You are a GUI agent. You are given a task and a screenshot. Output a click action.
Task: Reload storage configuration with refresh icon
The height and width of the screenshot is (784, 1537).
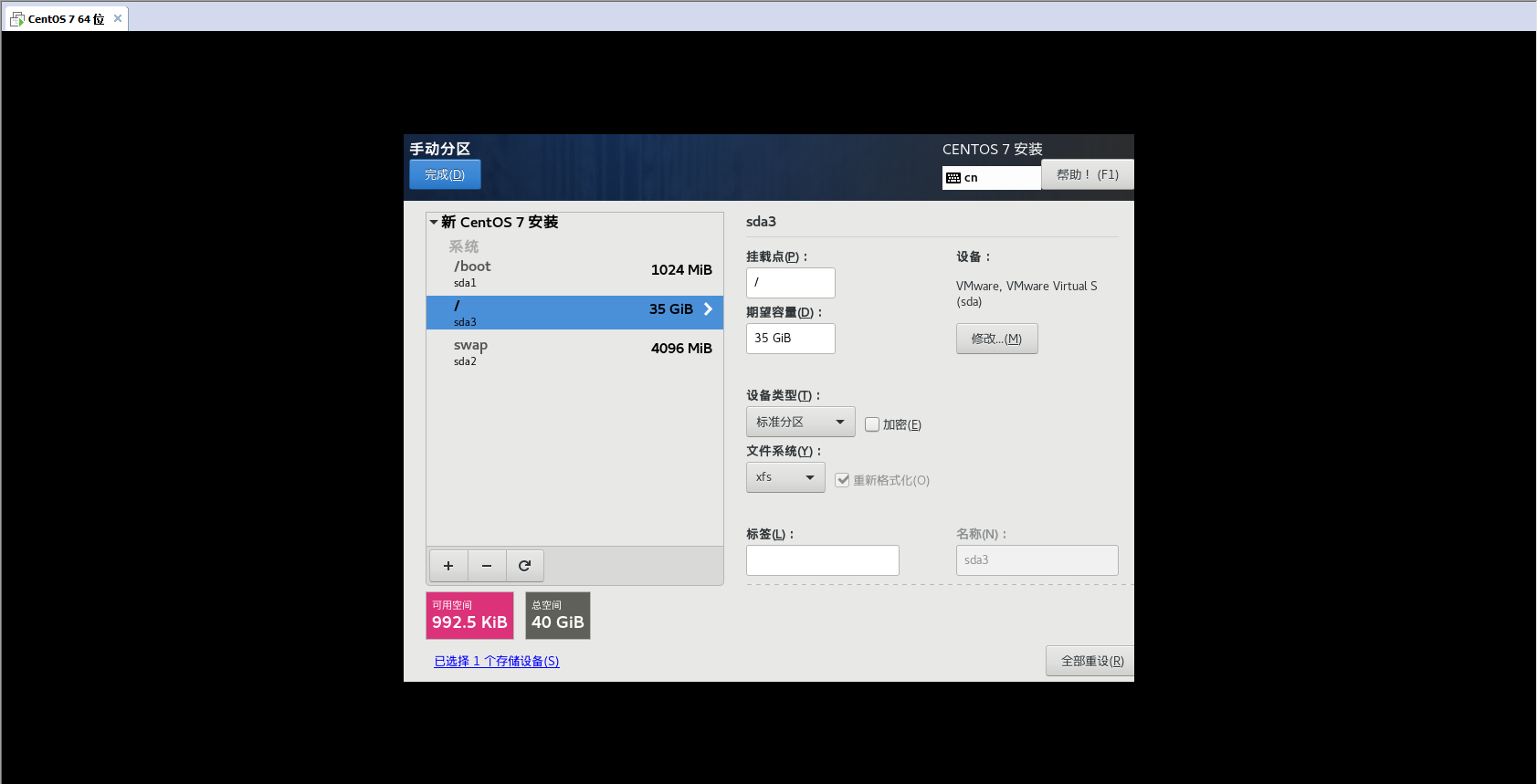525,566
